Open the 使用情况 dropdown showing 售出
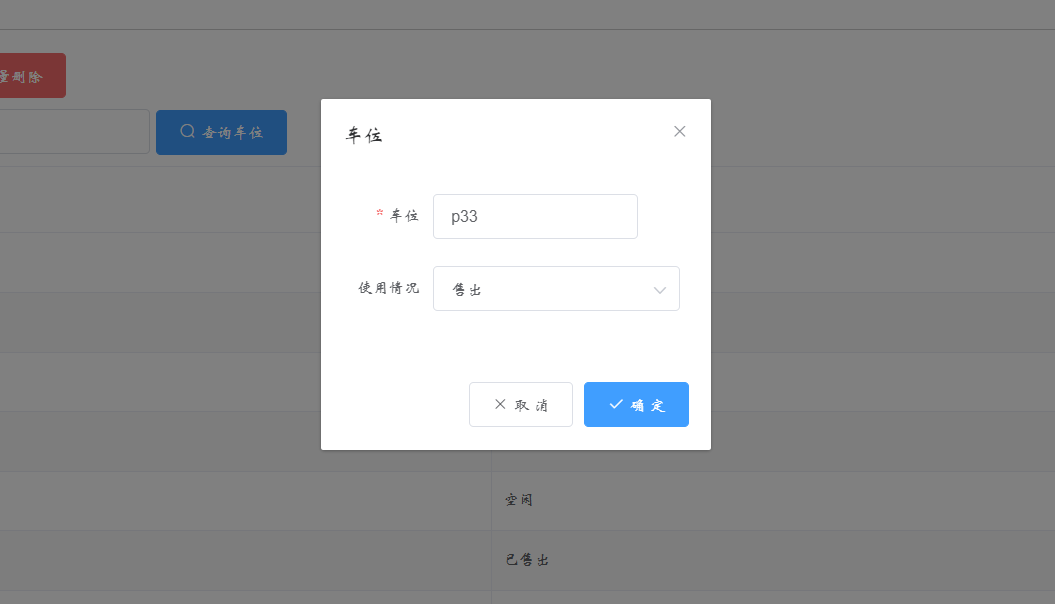The image size is (1055, 604). tap(556, 289)
